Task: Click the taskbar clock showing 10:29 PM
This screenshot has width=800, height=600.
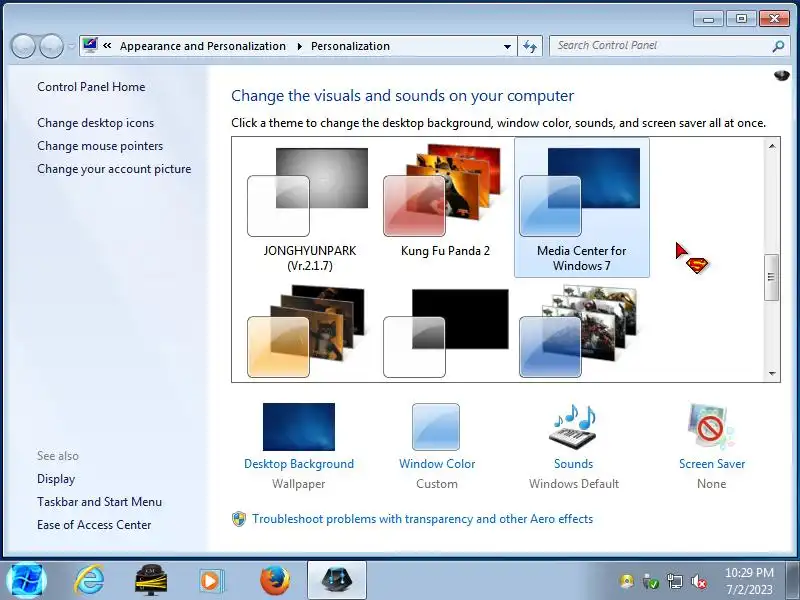Action: coord(749,581)
